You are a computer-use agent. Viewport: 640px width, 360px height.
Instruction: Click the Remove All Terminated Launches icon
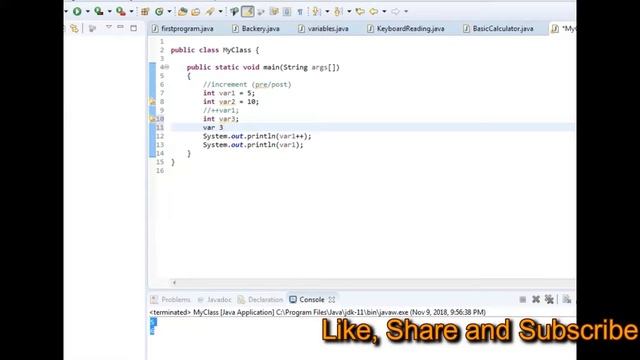tap(549, 300)
